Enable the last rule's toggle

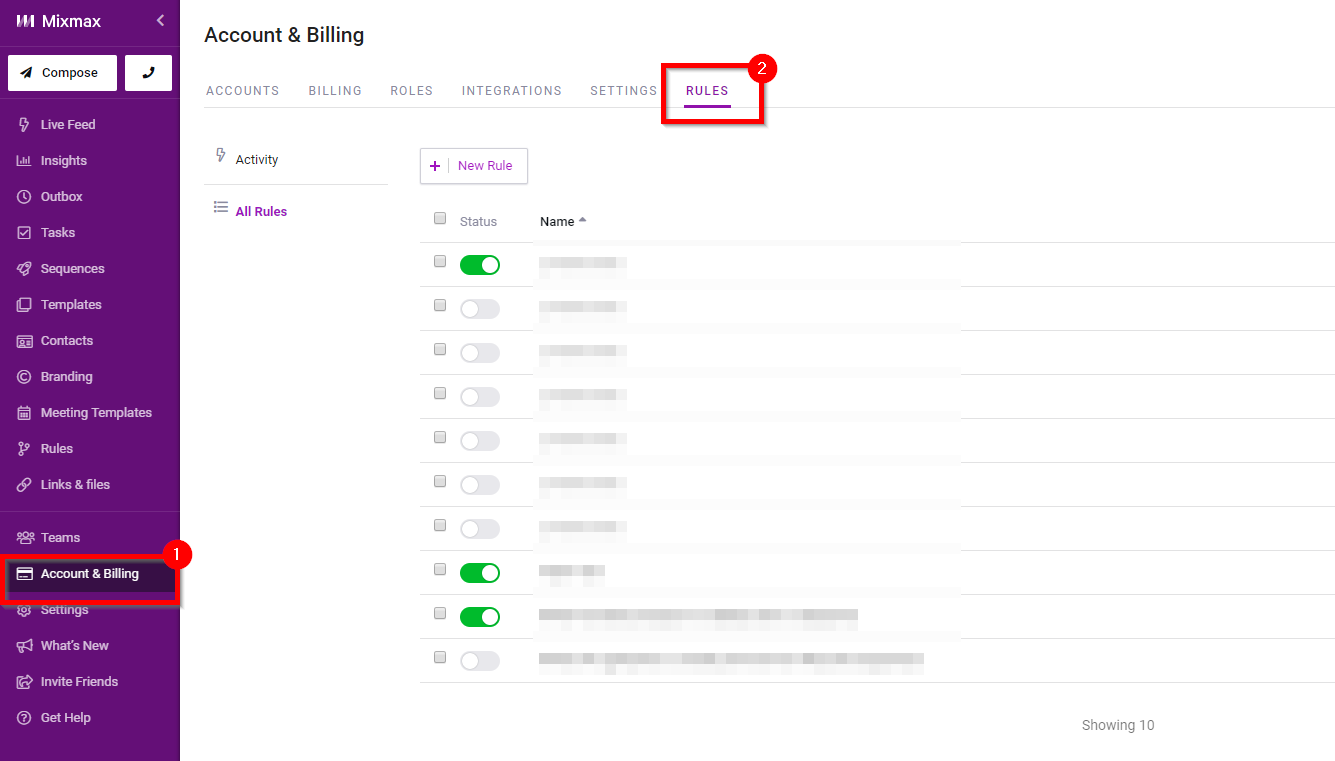pos(480,661)
